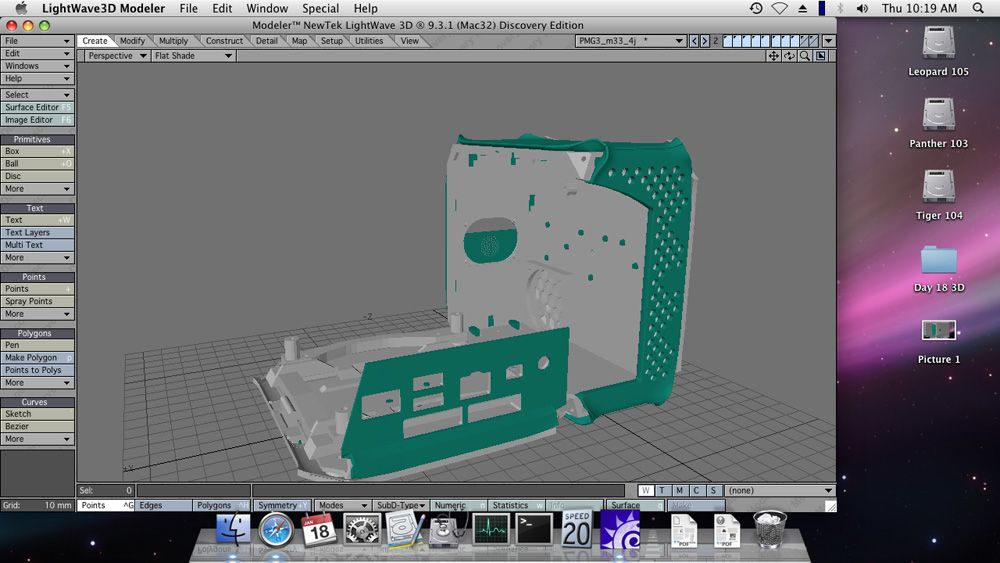Open the Speed 20 dock icon
Image resolution: width=1000 pixels, height=563 pixels.
pyautogui.click(x=577, y=529)
